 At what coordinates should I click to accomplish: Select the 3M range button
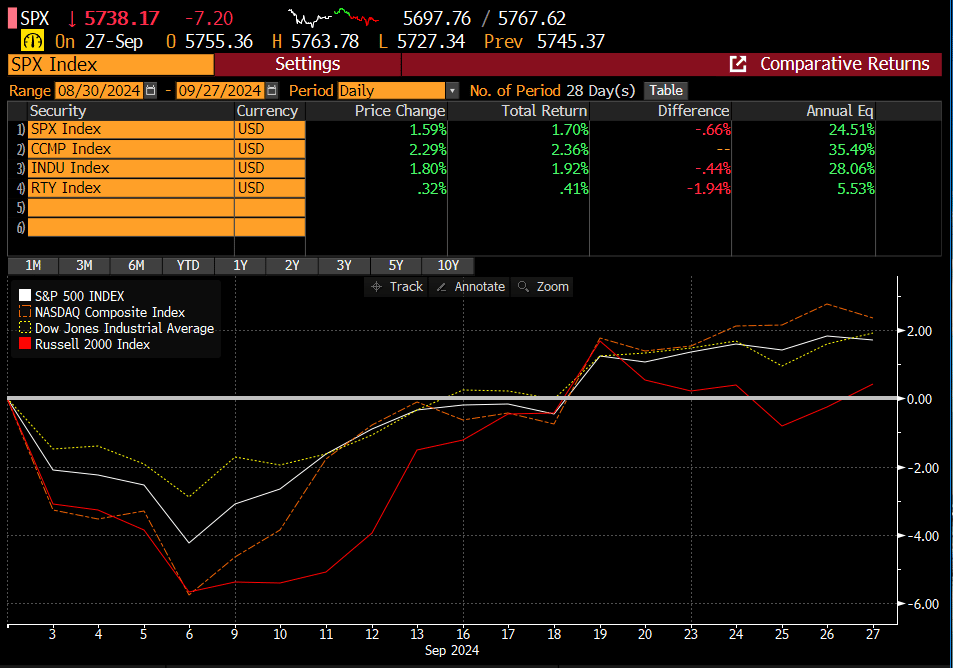84,265
